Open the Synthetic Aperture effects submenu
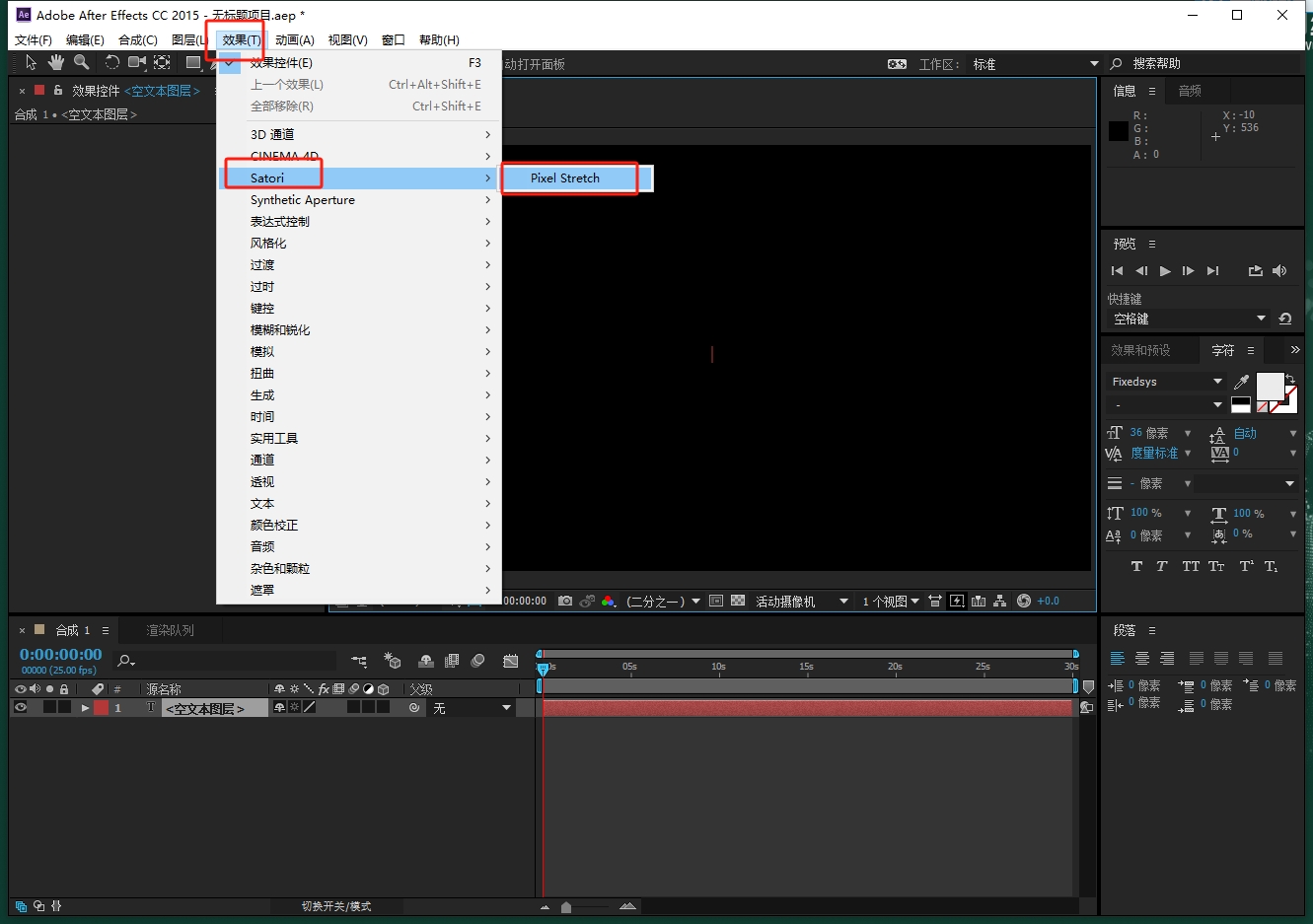 click(x=302, y=200)
